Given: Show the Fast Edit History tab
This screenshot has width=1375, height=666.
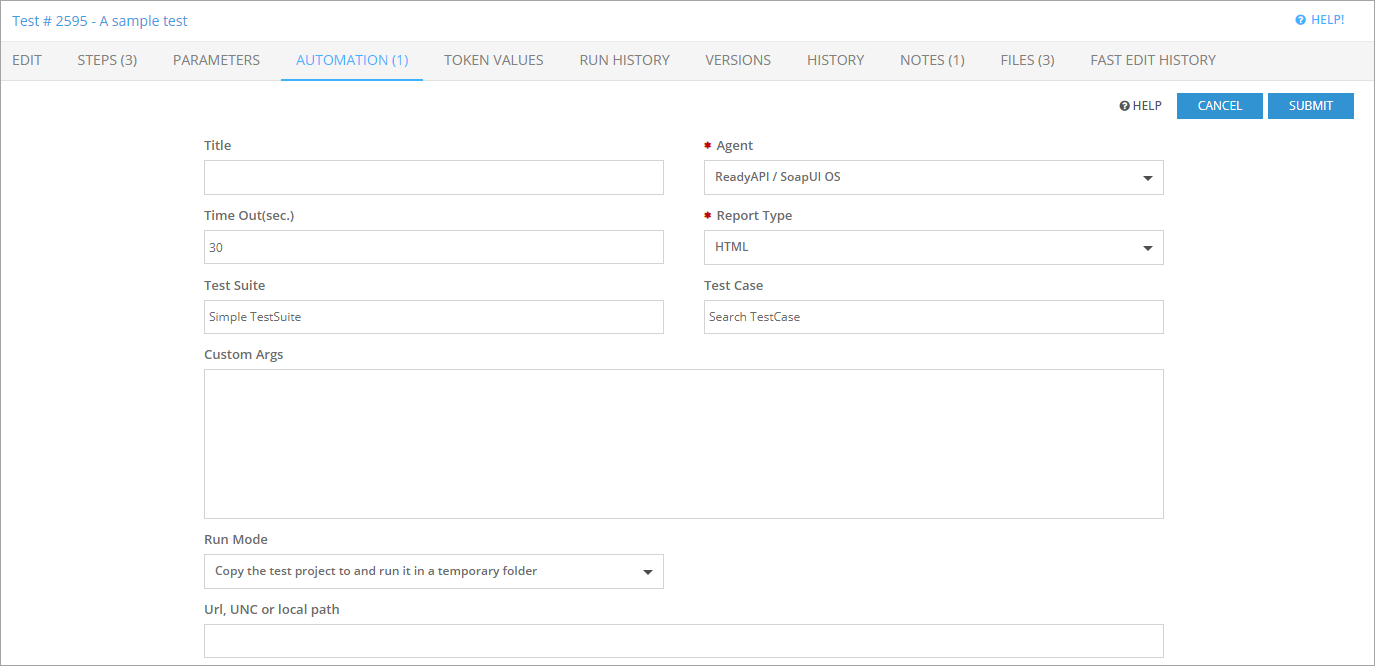Looking at the screenshot, I should coord(1153,60).
